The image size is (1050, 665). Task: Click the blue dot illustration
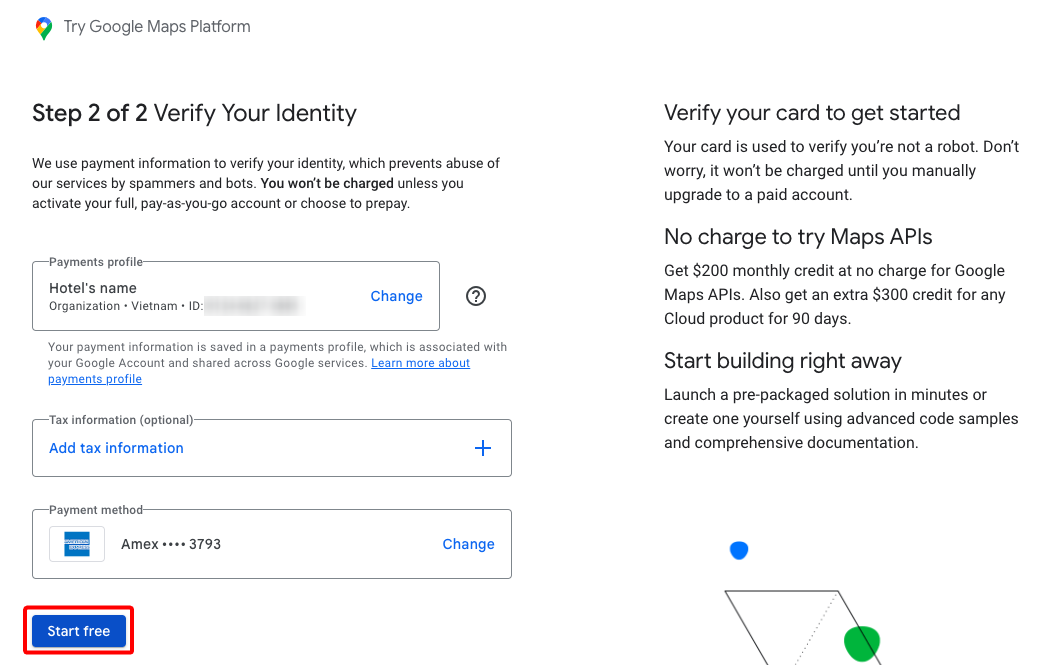click(739, 550)
